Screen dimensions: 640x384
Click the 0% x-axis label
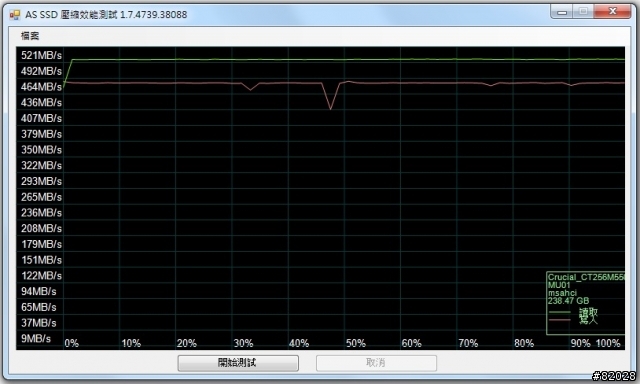pyautogui.click(x=71, y=343)
